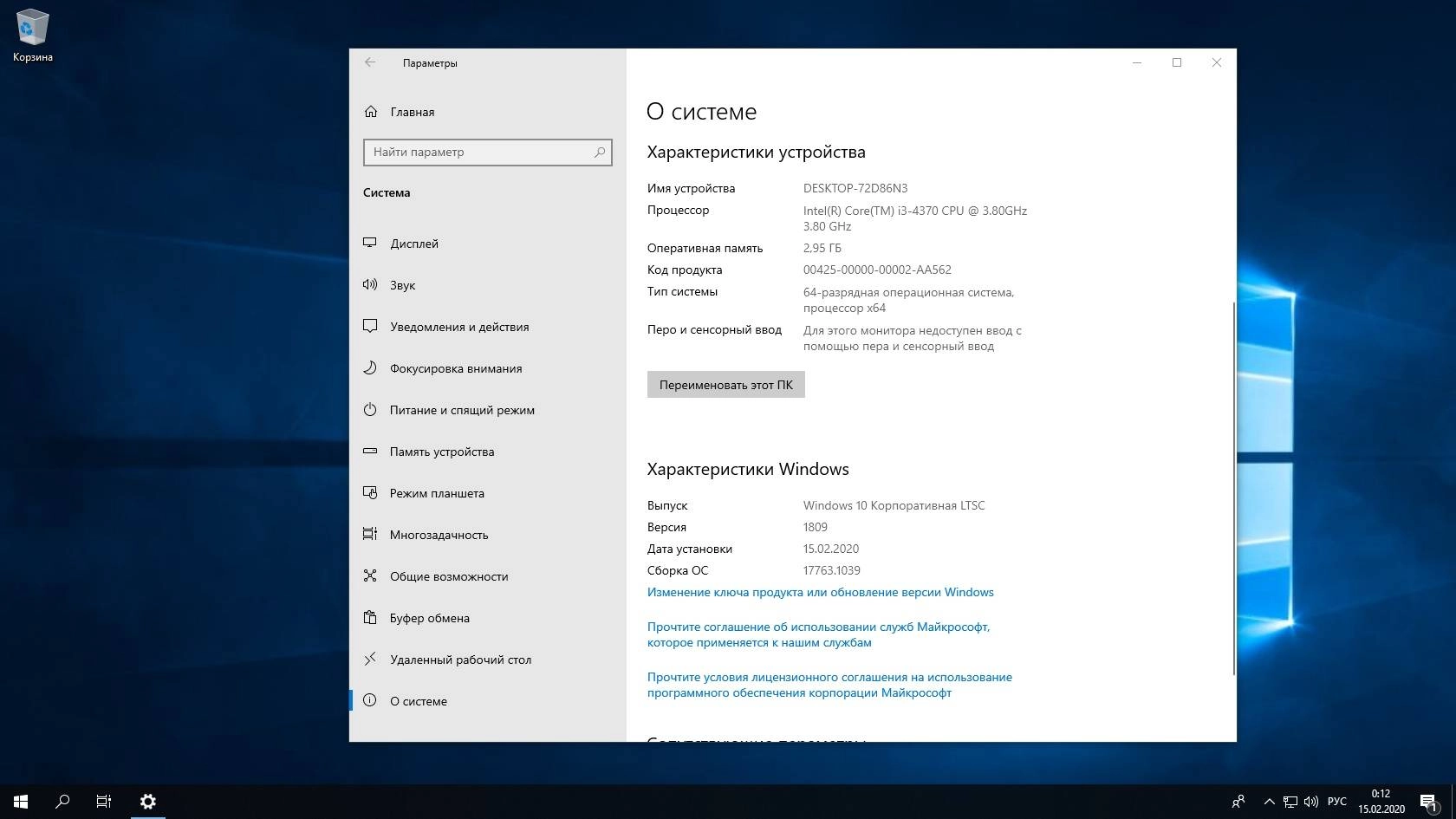This screenshot has width=1456, height=819.
Task: Click the magnifier icon in the settings search box
Action: [599, 152]
